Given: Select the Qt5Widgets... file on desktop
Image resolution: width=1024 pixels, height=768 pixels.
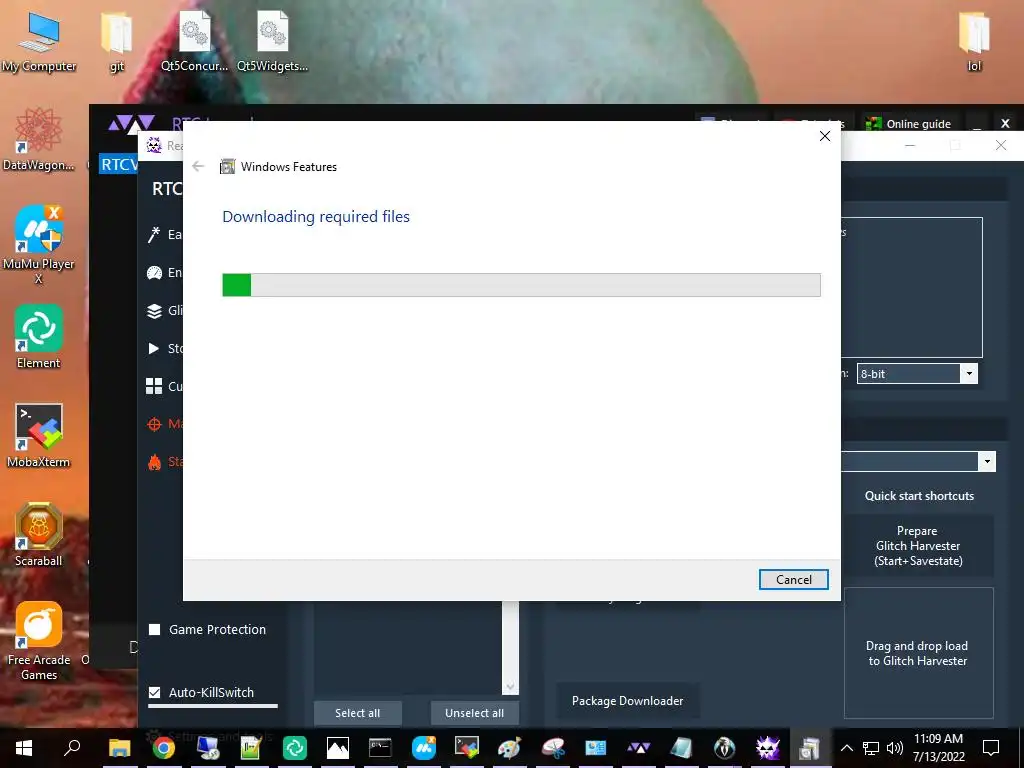Looking at the screenshot, I should click(272, 42).
